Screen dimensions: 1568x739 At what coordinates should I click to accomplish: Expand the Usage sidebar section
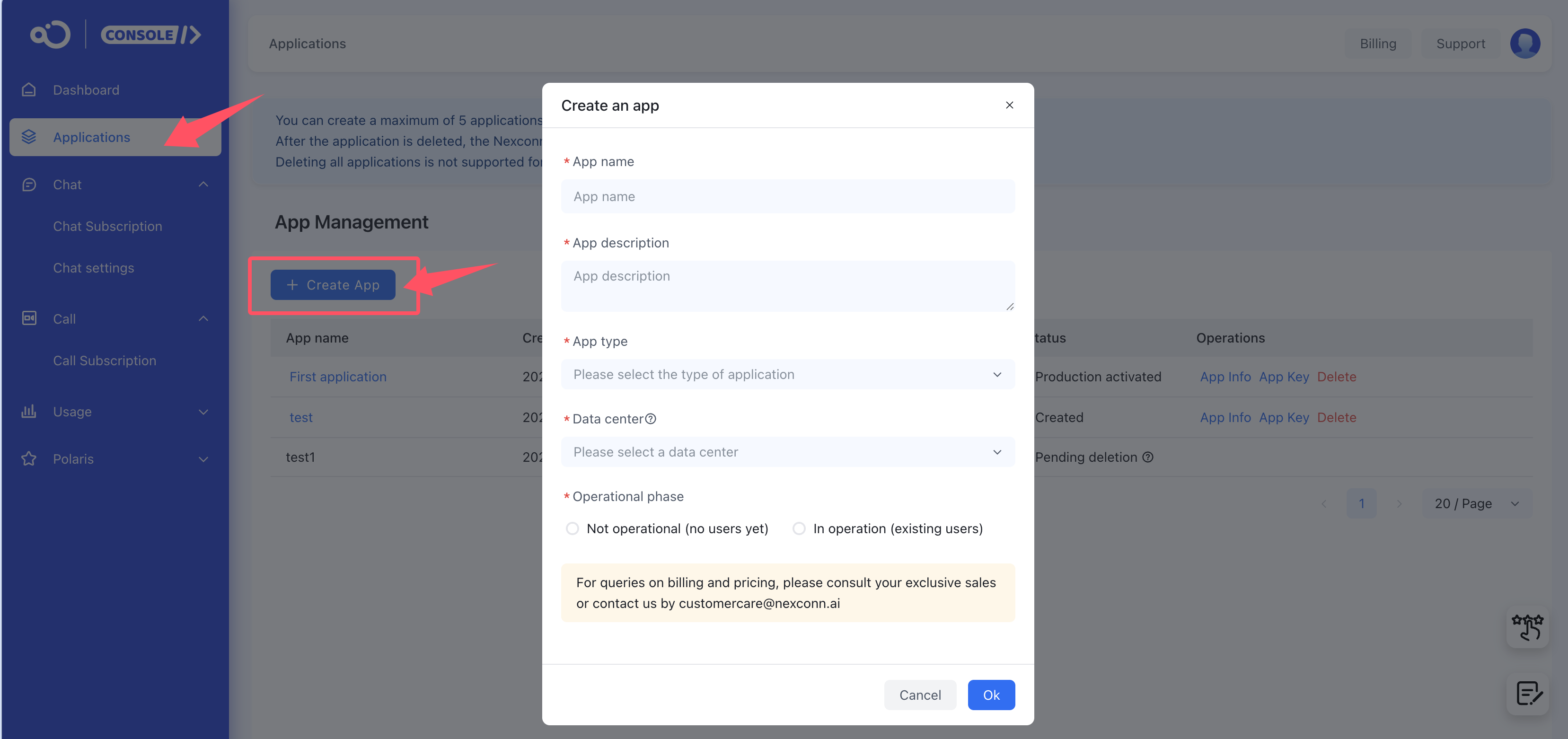(203, 412)
